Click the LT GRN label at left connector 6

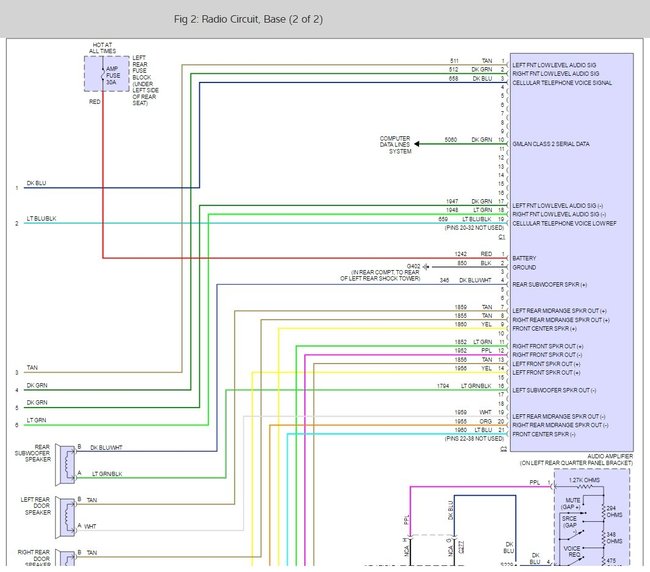(x=36, y=420)
